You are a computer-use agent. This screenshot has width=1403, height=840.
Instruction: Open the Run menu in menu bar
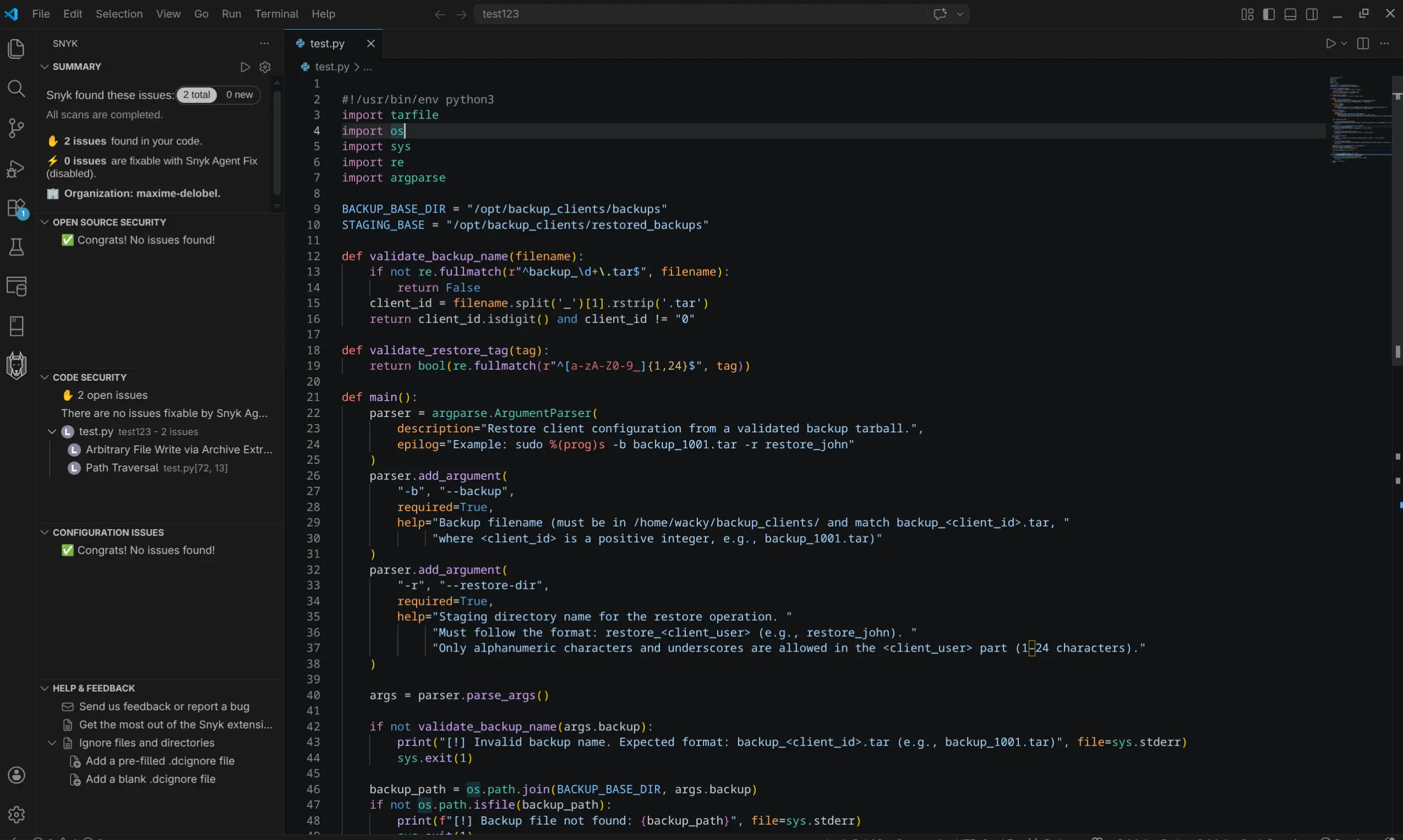coord(231,14)
